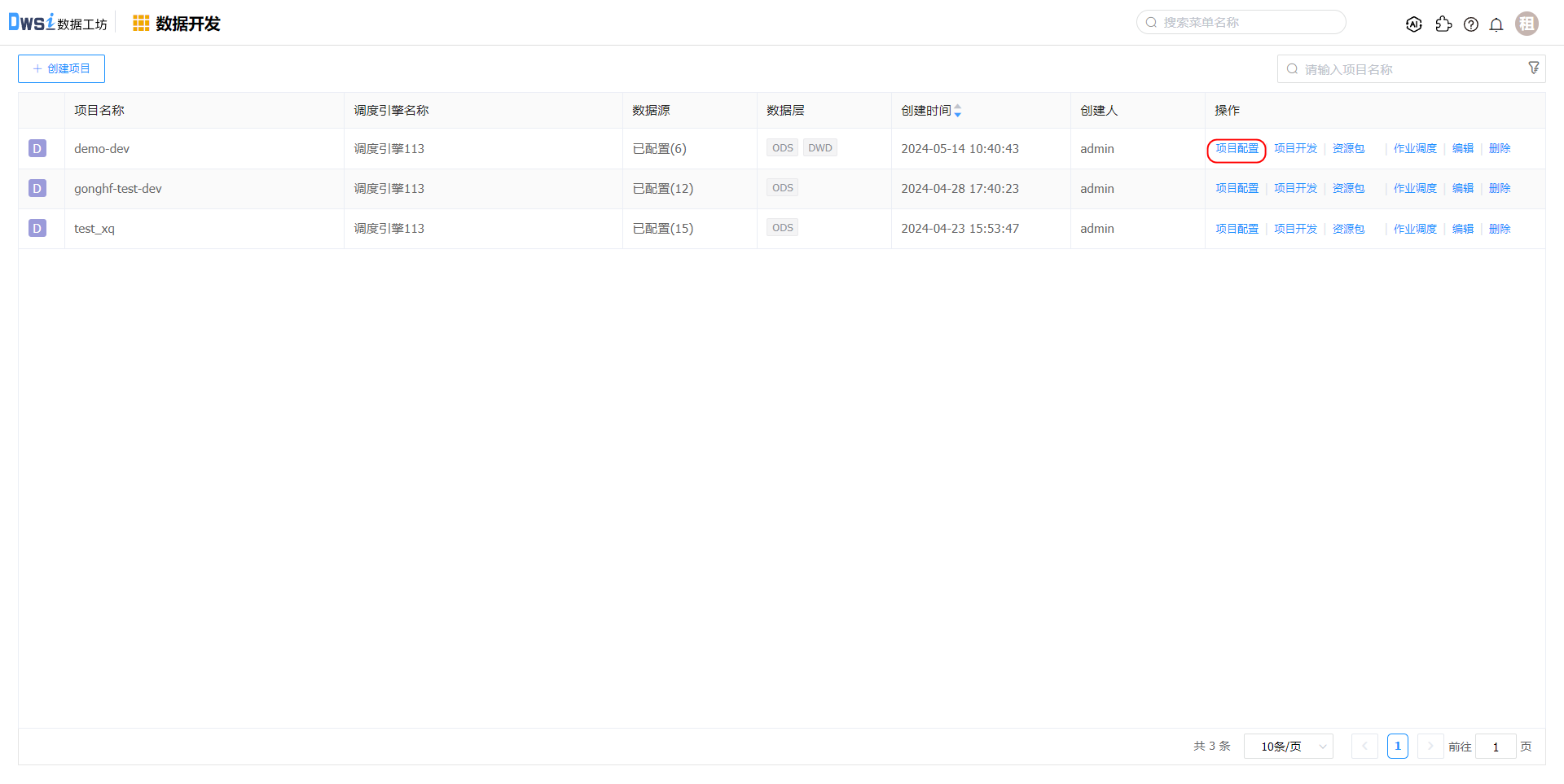The height and width of the screenshot is (784, 1564).
Task: Click the puzzle-piece plugin icon
Action: click(x=1443, y=24)
